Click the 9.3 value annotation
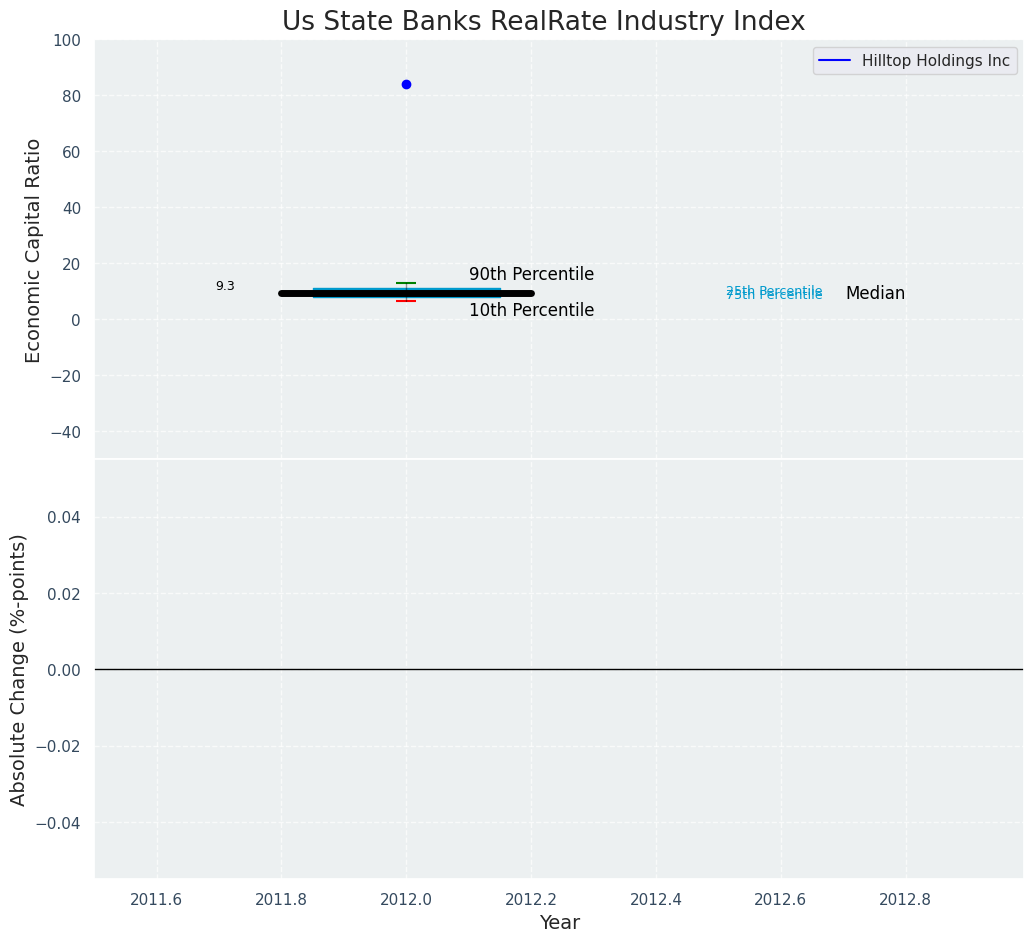The image size is (1034, 942). (225, 286)
